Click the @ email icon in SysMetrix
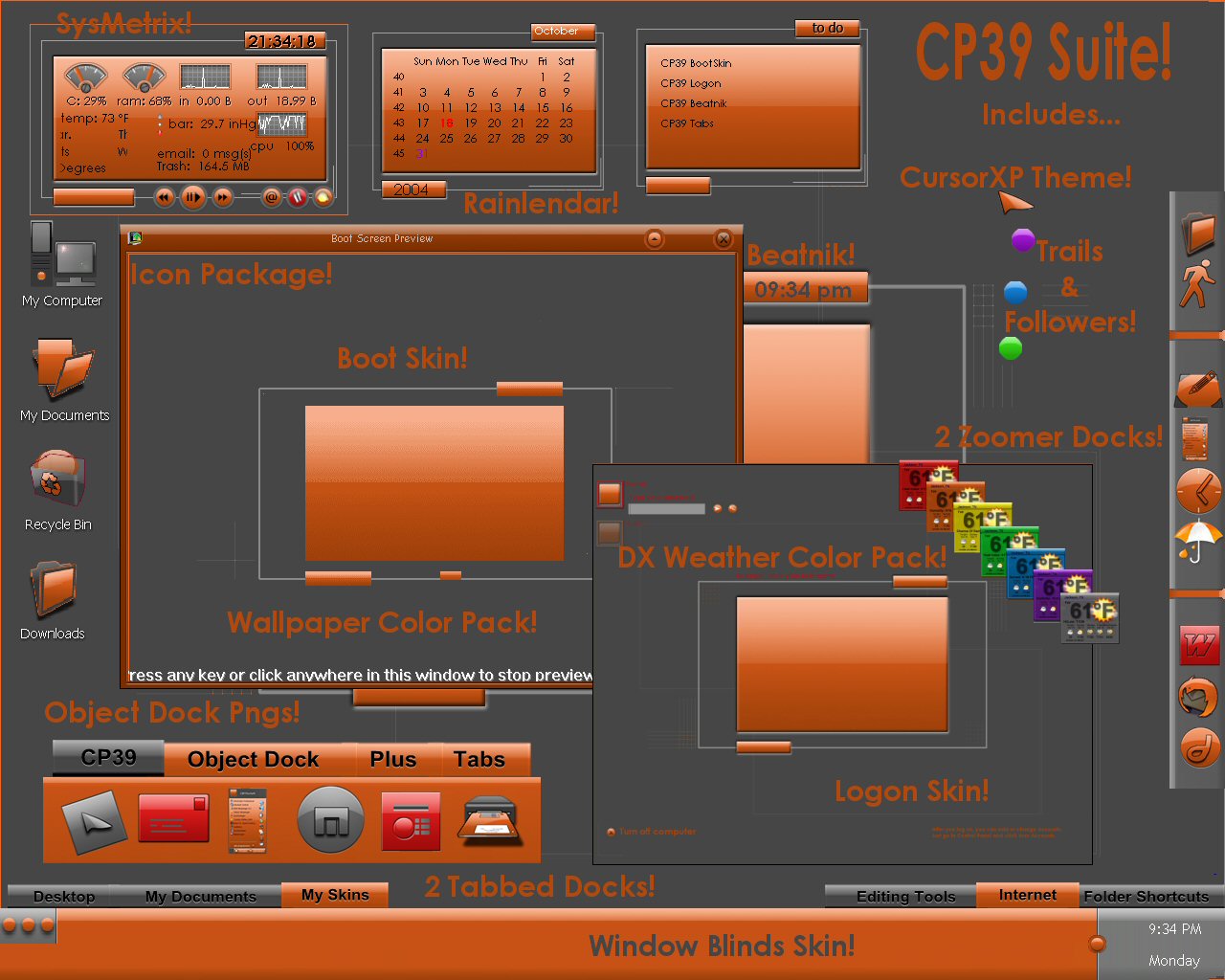Viewport: 1225px width, 980px height. pos(271,197)
